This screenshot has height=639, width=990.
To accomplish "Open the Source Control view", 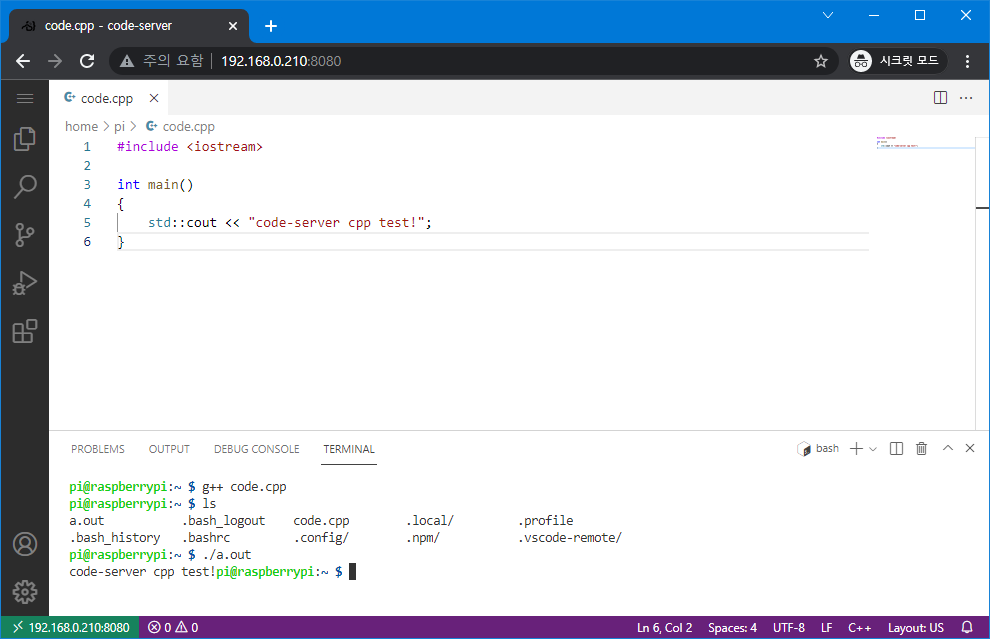I will point(25,235).
